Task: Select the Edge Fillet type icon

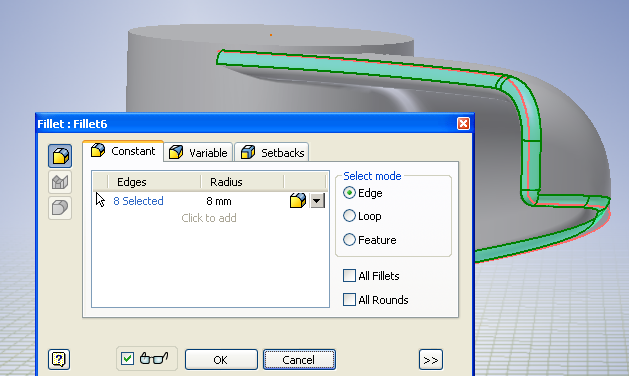Action: [x=60, y=156]
